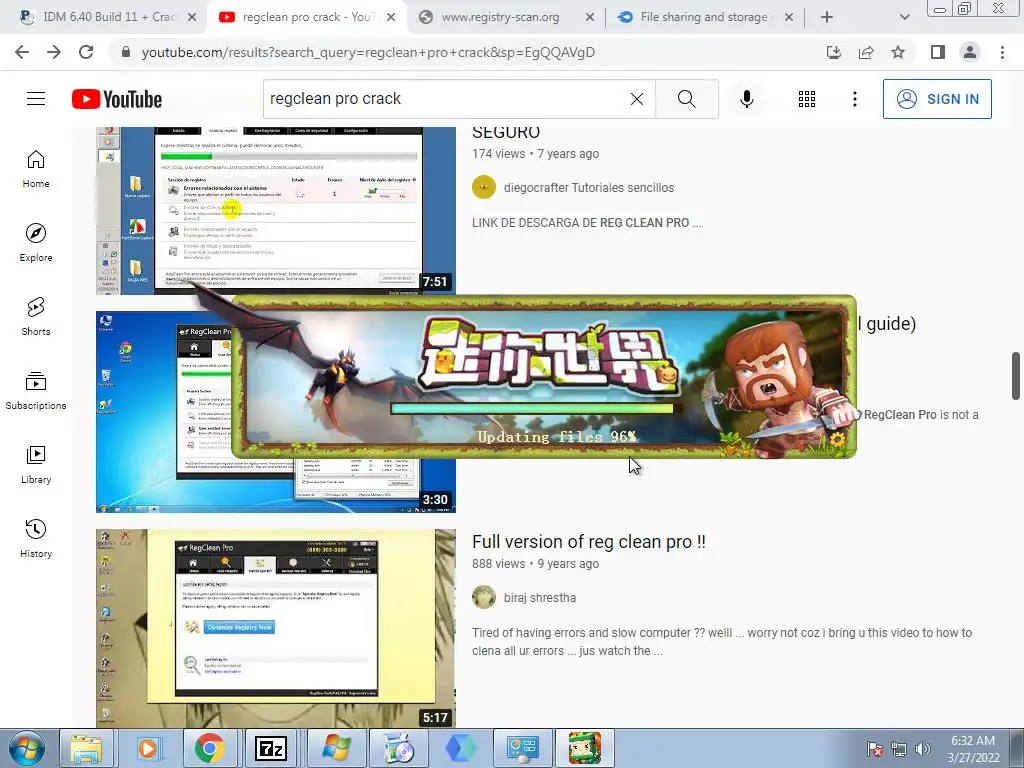Click the address bar URL

(368, 52)
